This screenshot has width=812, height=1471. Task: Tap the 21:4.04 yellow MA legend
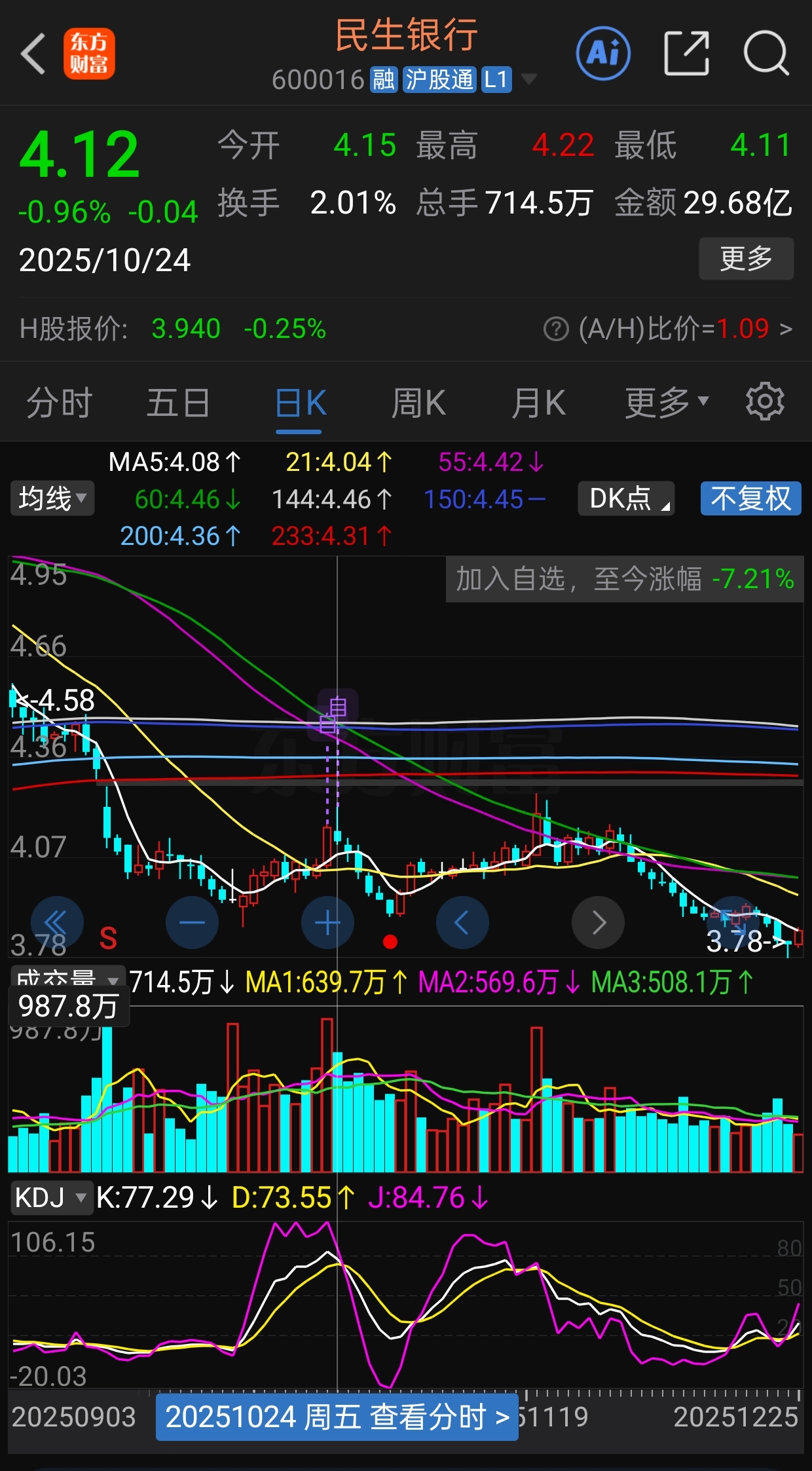pos(339,462)
